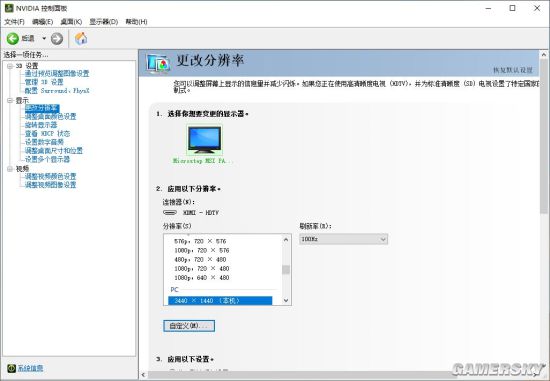Collapse the 3D 设置 tree node
Image resolution: width=550 pixels, height=381 pixels.
tap(10, 66)
